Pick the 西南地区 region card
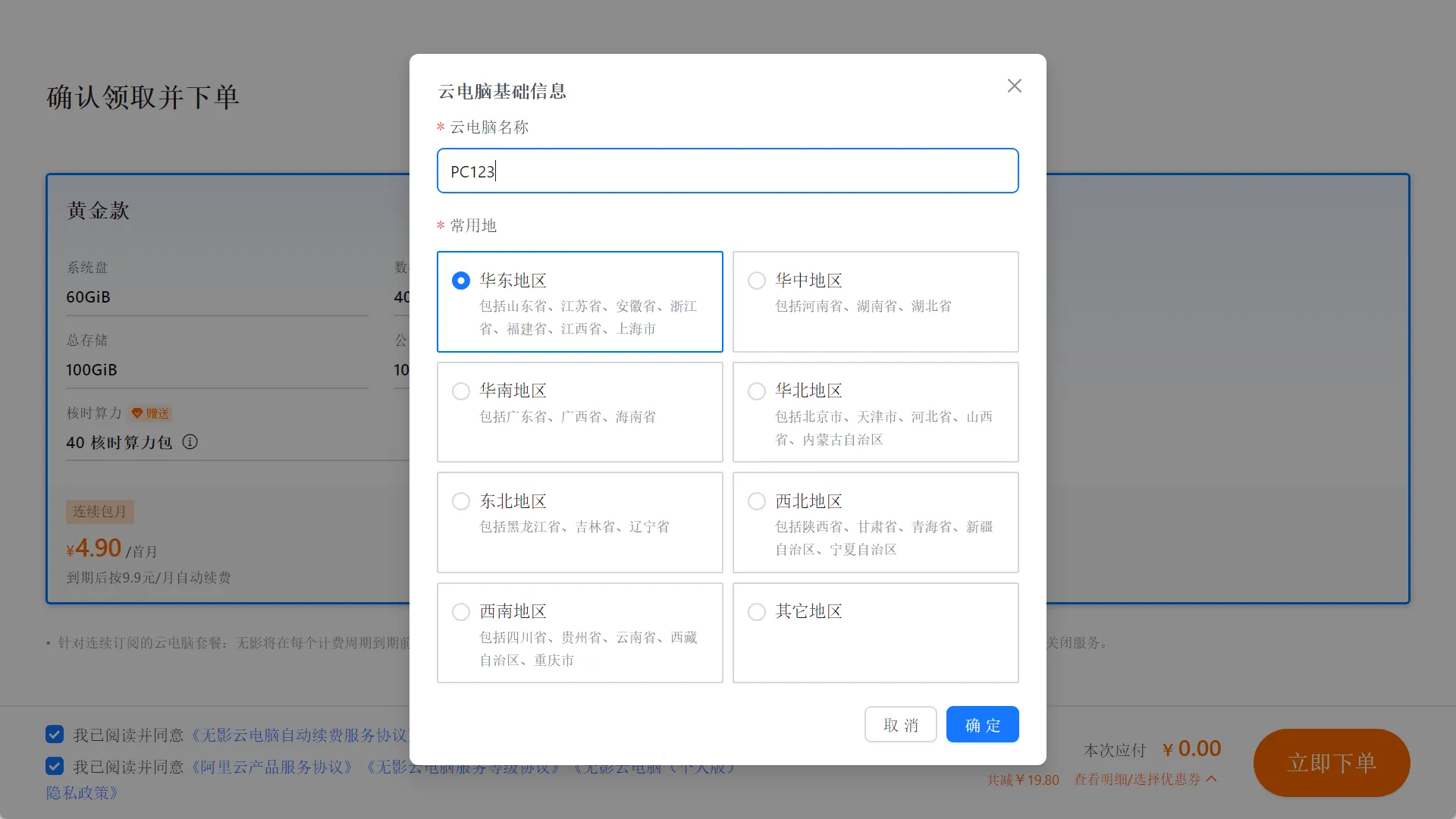The width and height of the screenshot is (1456, 819). pyautogui.click(x=579, y=632)
